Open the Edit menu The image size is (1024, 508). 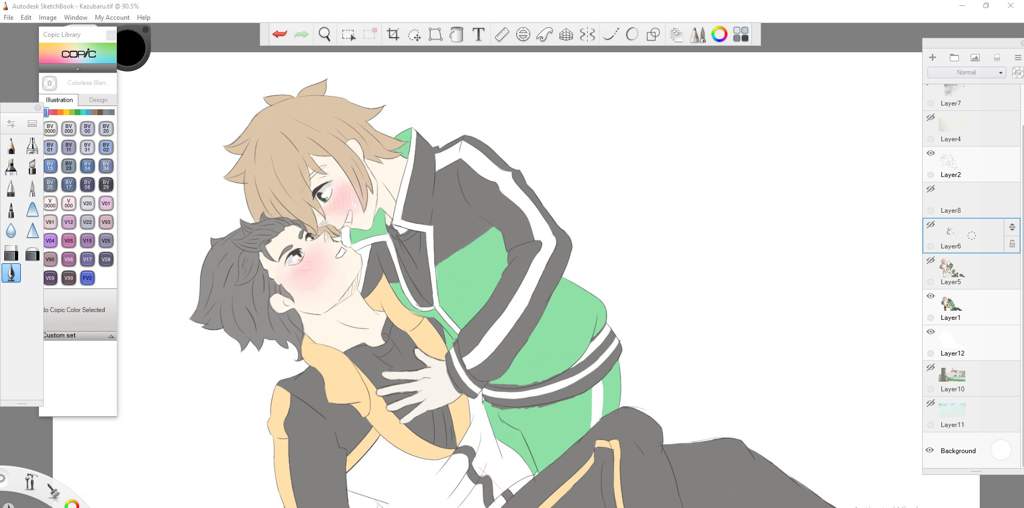[26, 18]
